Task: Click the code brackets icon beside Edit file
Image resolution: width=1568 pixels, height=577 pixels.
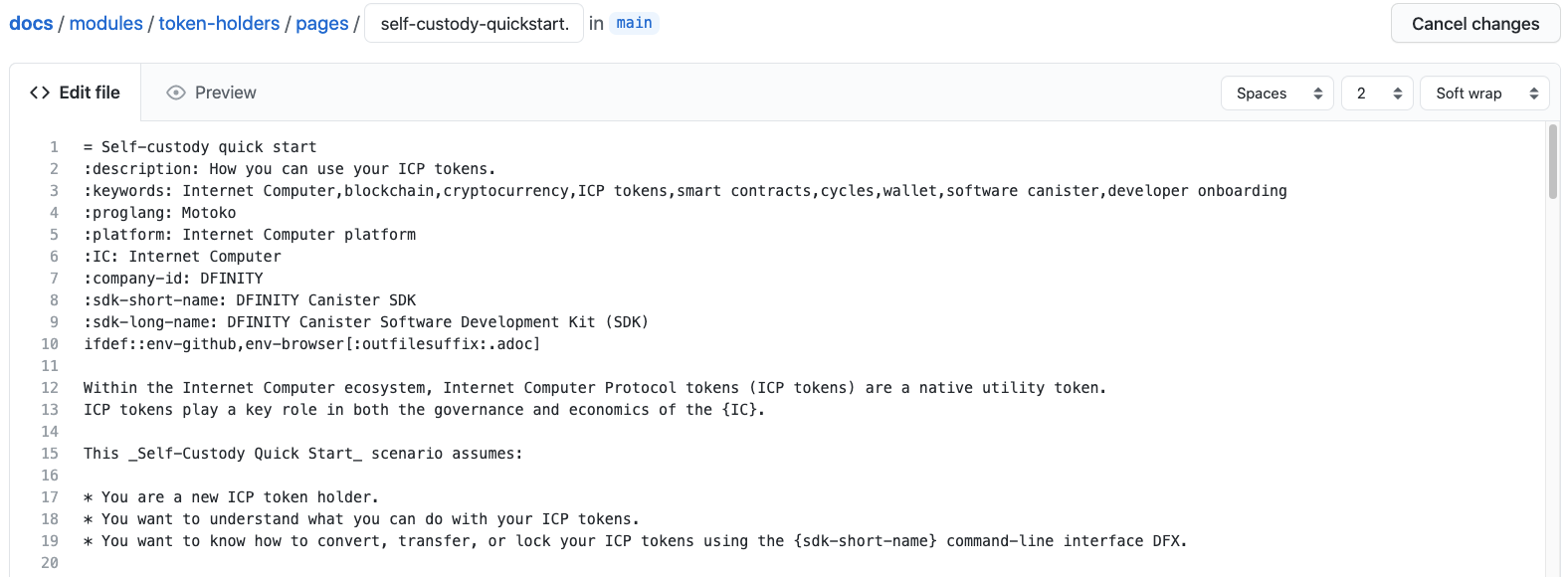Action: (40, 92)
